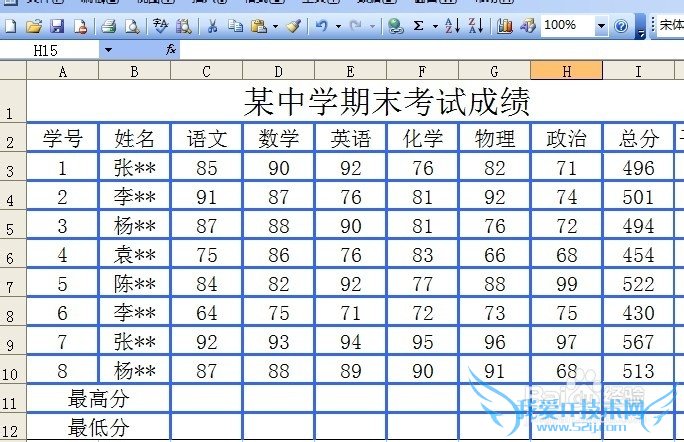Open the Name Box dropdown arrow

coord(108,50)
